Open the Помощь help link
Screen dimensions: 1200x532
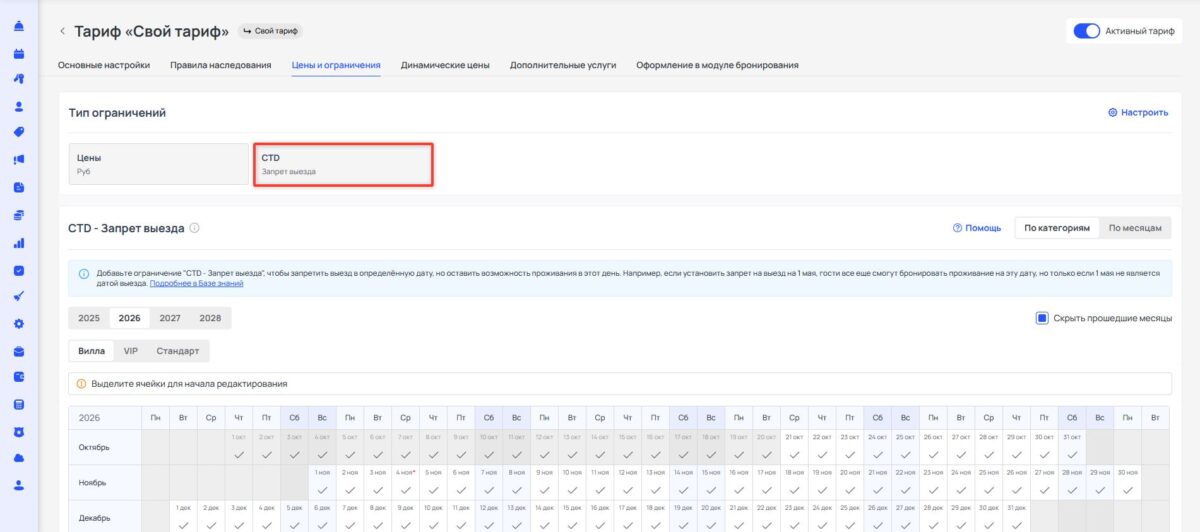[977, 228]
